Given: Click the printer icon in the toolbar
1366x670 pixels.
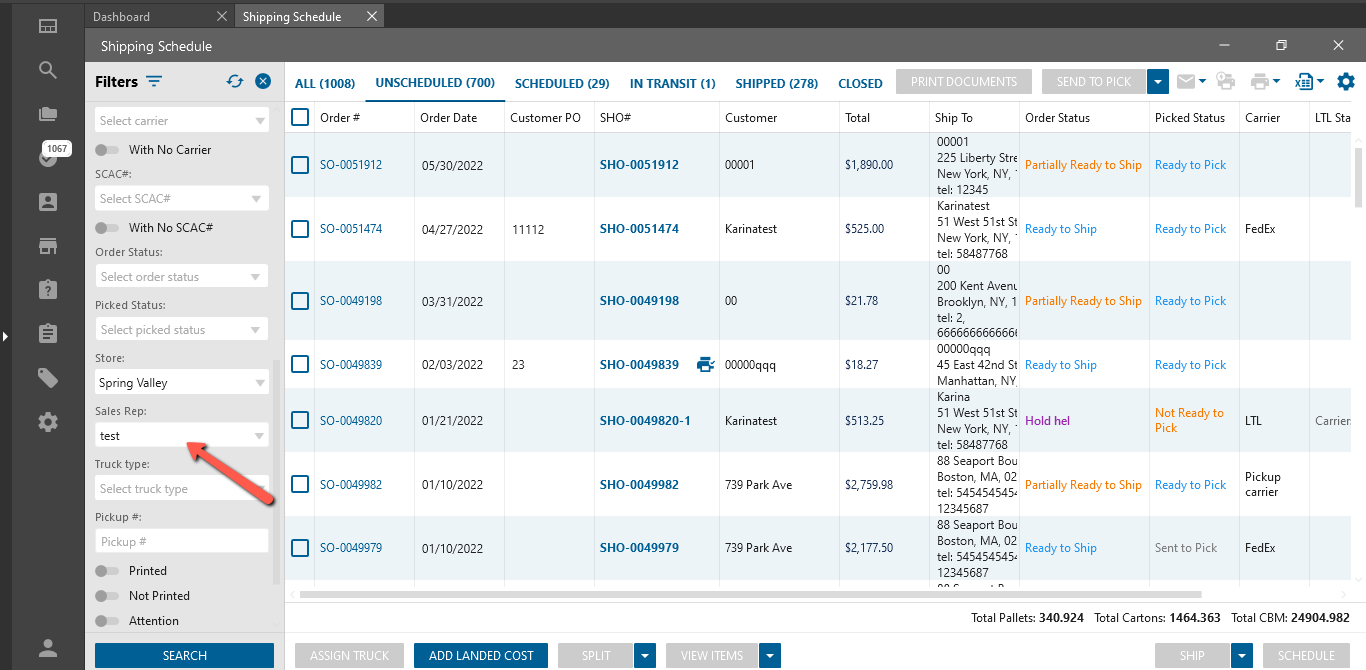Looking at the screenshot, I should [x=1260, y=81].
